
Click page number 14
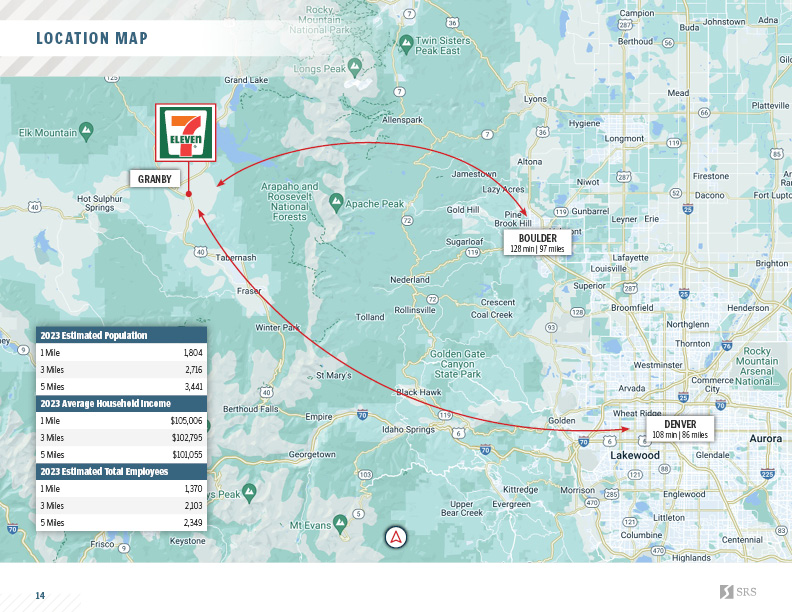(x=40, y=595)
